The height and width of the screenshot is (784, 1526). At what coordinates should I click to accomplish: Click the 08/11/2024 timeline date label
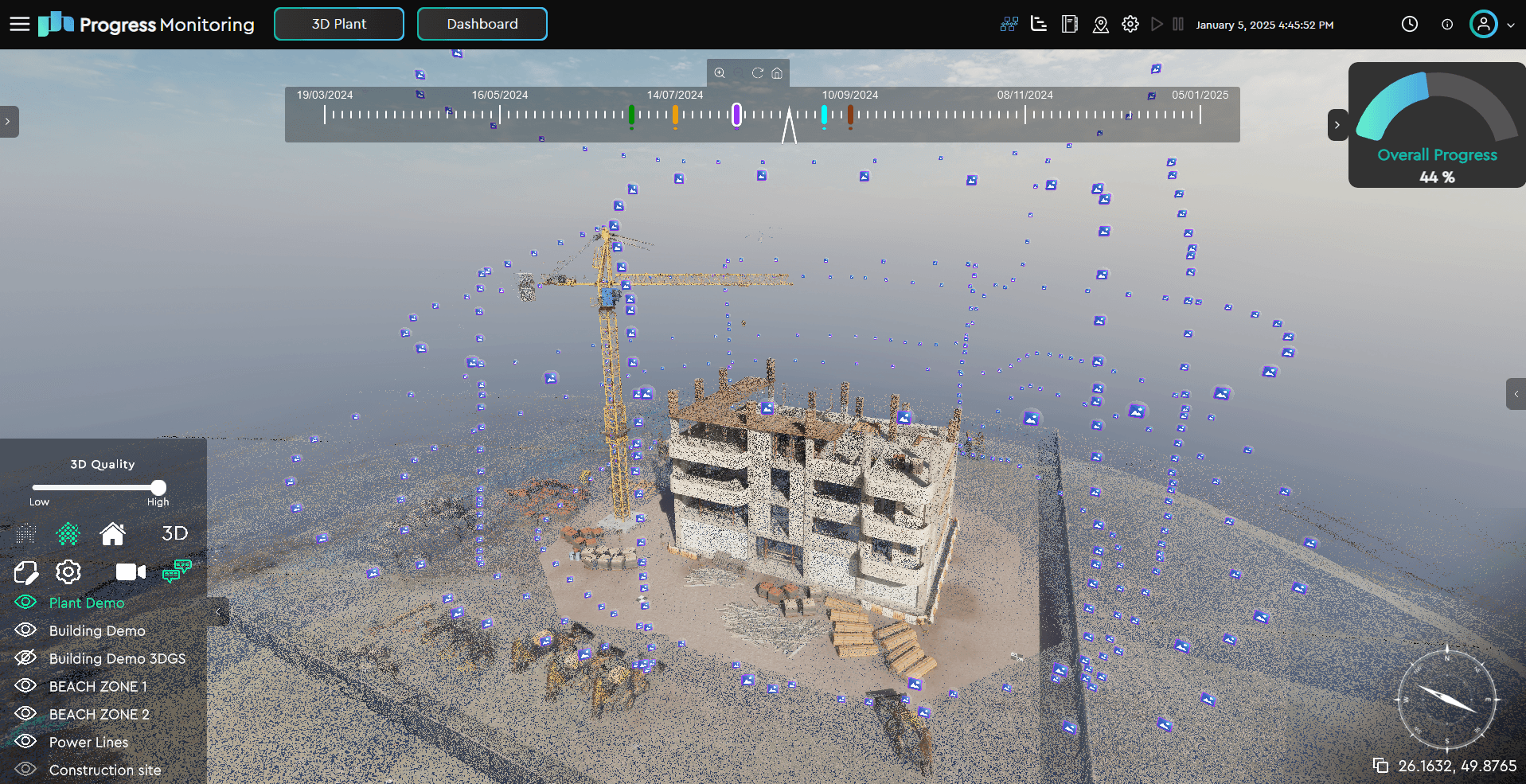1025,95
